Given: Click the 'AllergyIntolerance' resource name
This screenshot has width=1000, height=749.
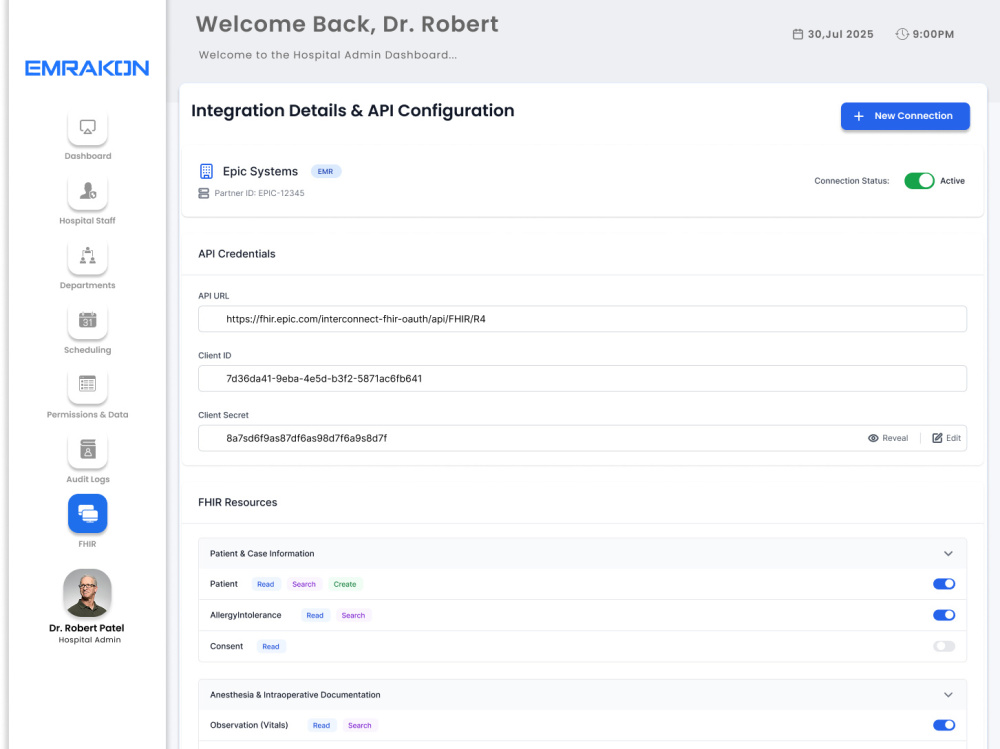Looking at the screenshot, I should pos(246,615).
